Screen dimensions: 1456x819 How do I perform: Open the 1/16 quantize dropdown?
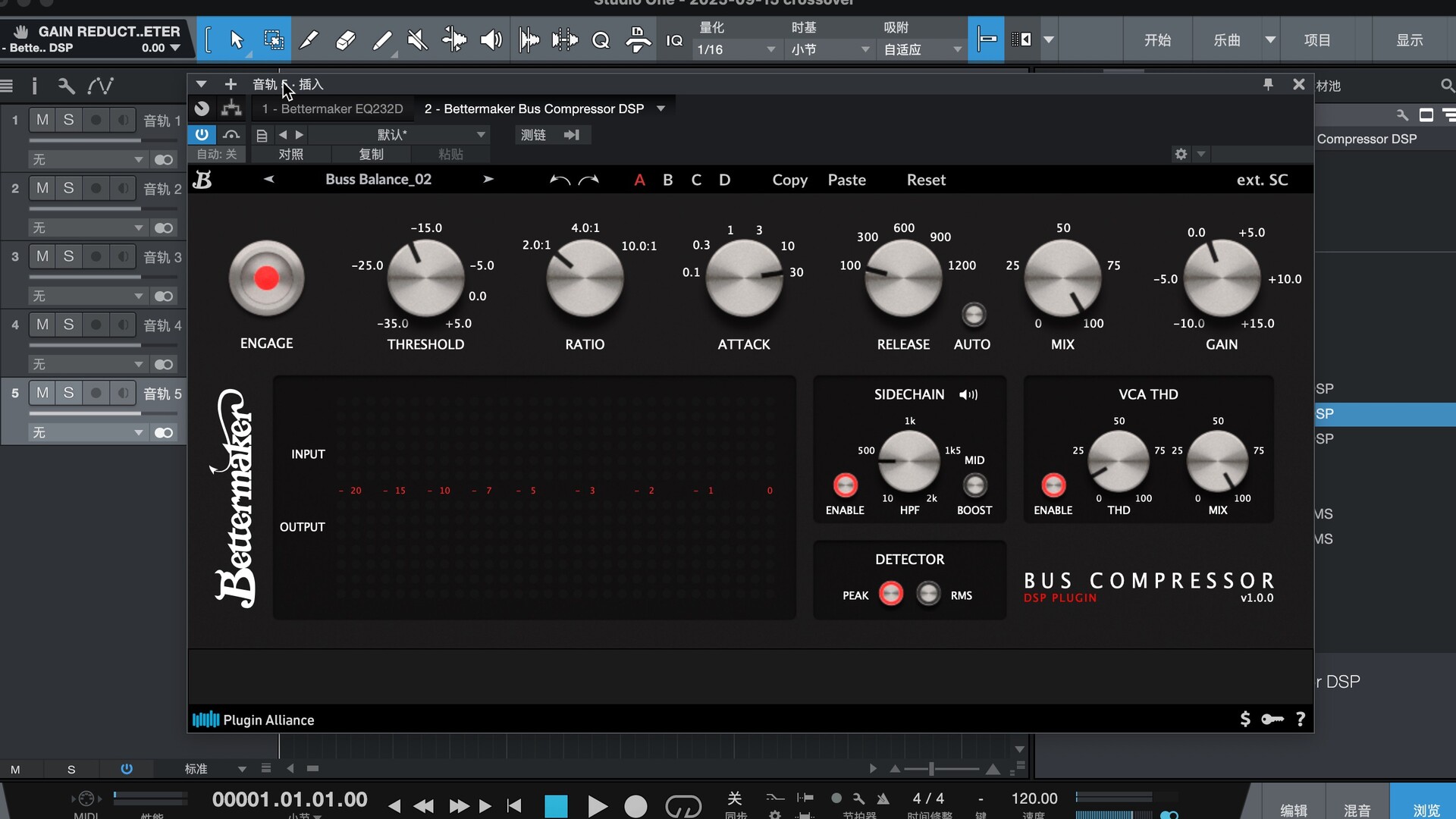736,49
